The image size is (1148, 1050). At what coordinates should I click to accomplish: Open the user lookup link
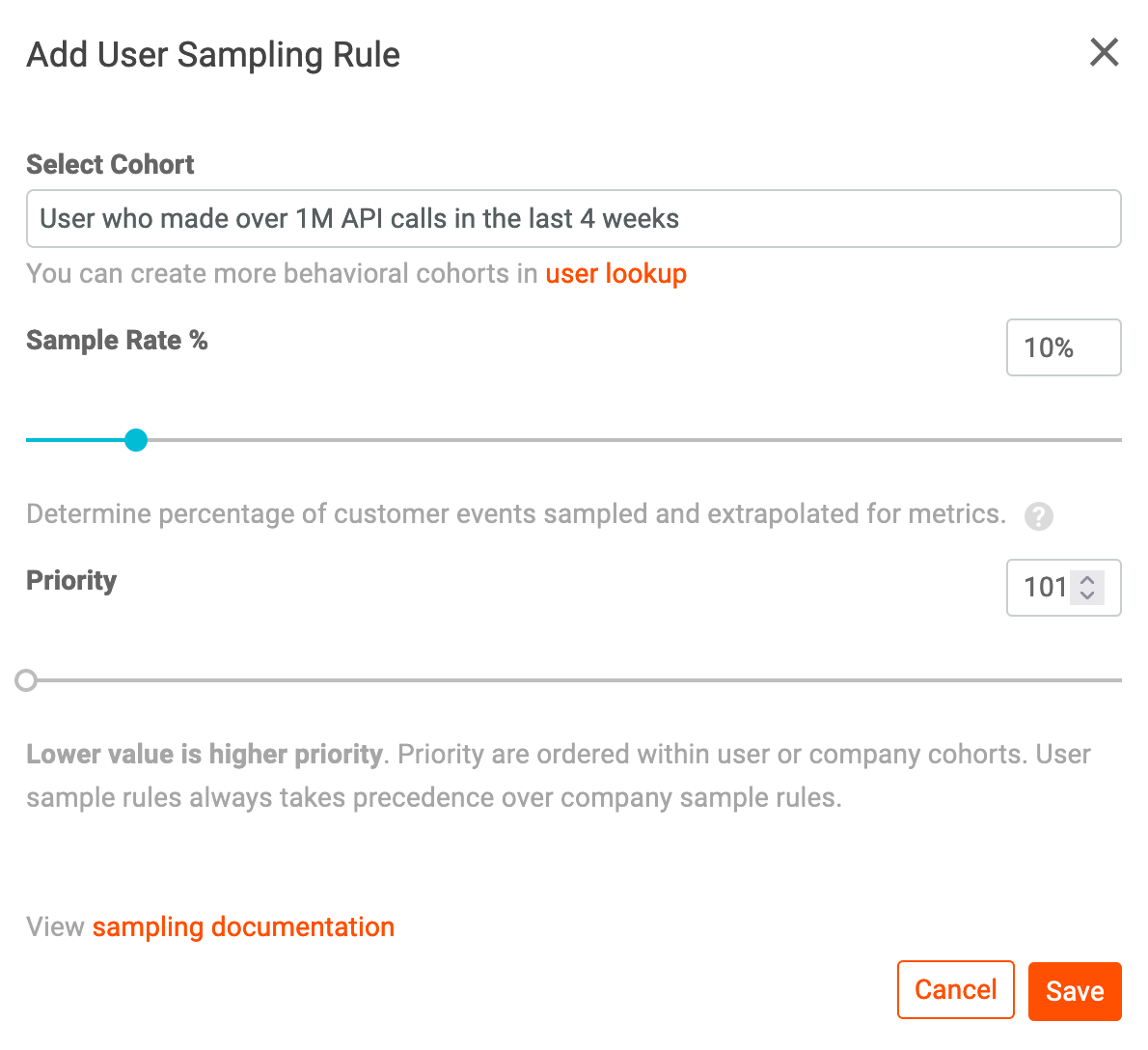[x=615, y=273]
